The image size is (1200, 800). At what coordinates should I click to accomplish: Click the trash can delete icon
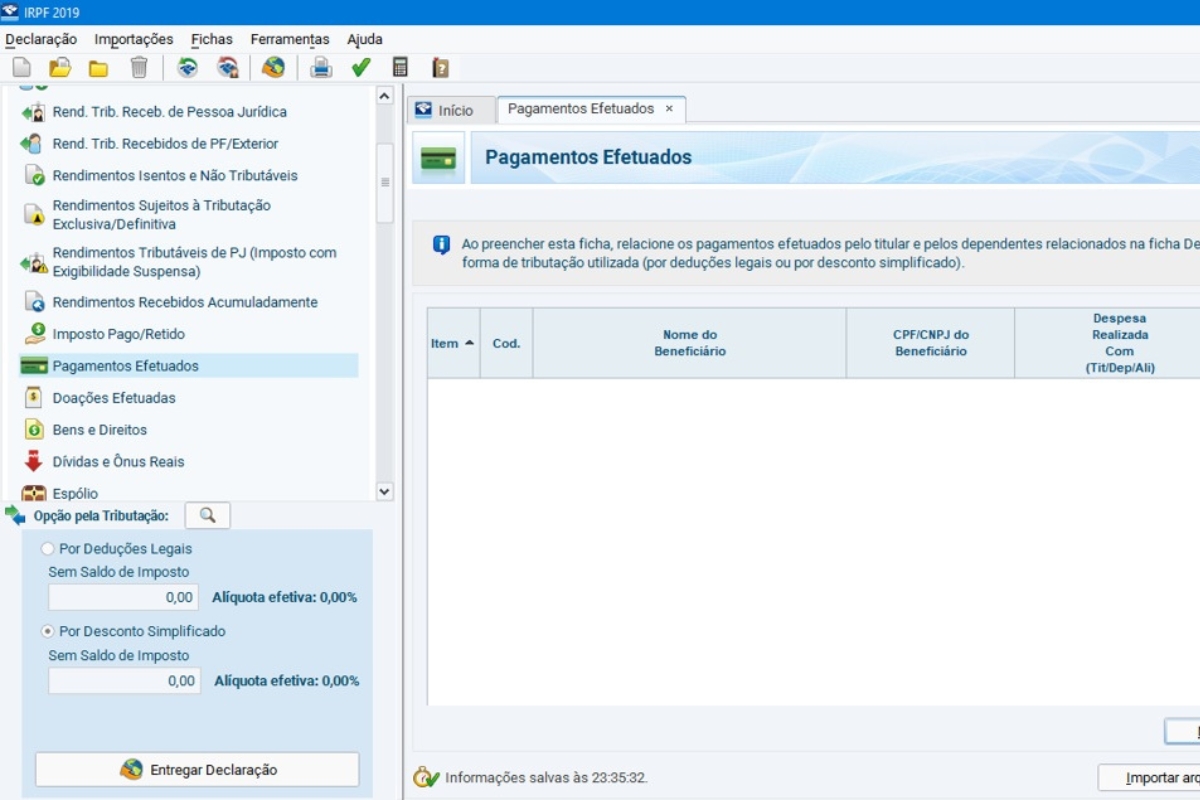139,68
